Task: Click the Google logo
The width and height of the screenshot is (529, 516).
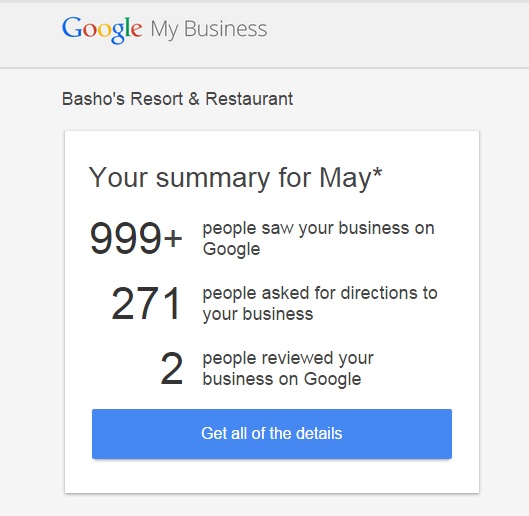Action: tap(102, 30)
